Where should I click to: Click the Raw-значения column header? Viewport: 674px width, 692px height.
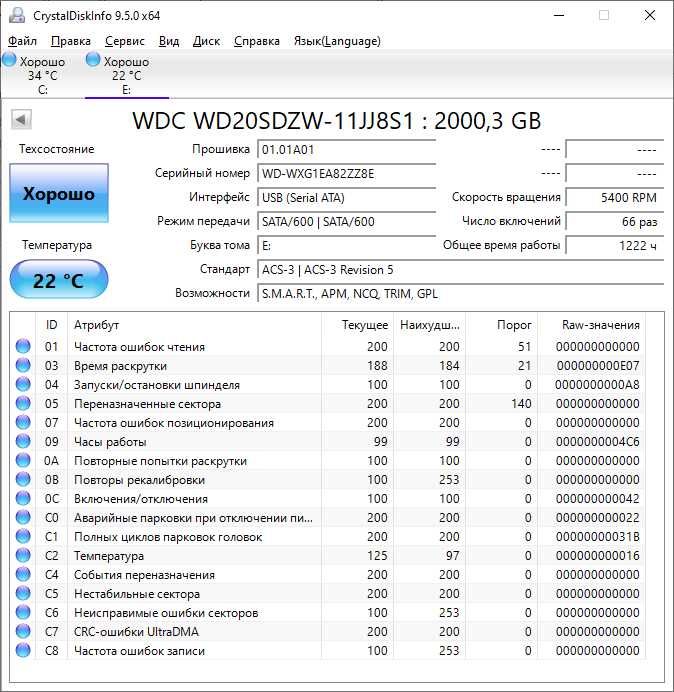tap(591, 325)
